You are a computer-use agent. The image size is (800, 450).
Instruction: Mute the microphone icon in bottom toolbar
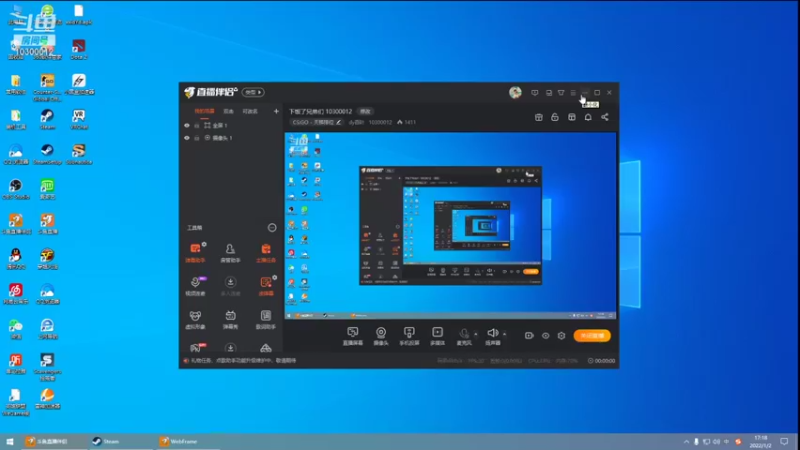464,334
